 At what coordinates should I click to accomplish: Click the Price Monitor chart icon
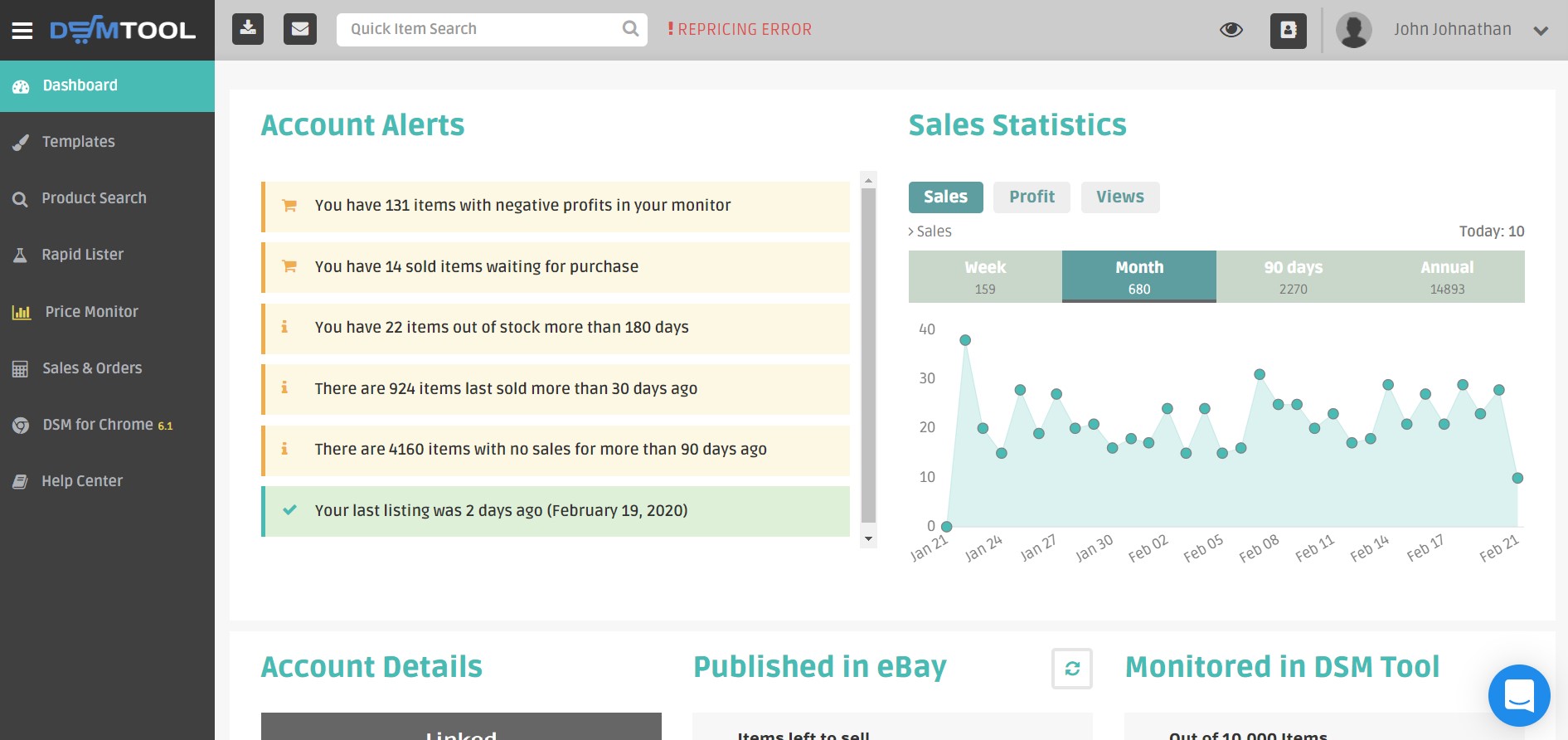[22, 313]
